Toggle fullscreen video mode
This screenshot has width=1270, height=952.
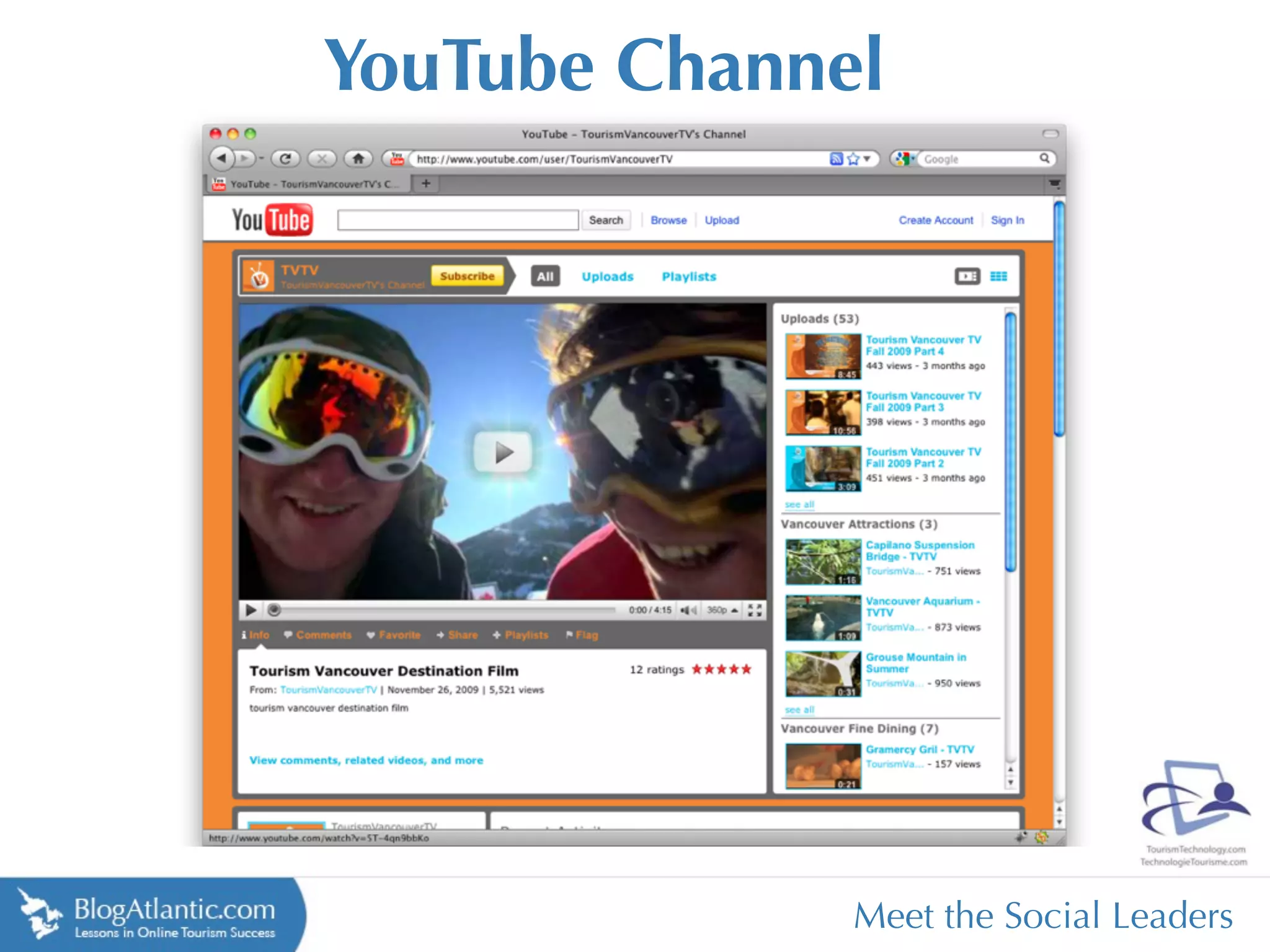[x=755, y=610]
